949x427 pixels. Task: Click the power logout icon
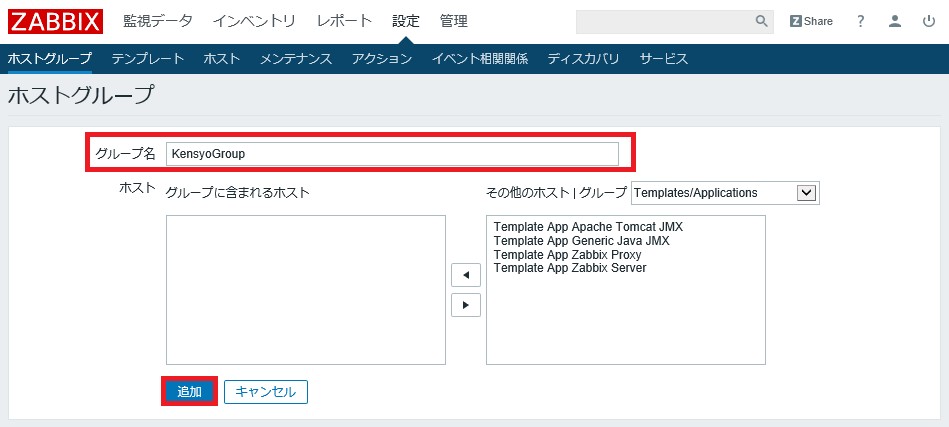(929, 21)
